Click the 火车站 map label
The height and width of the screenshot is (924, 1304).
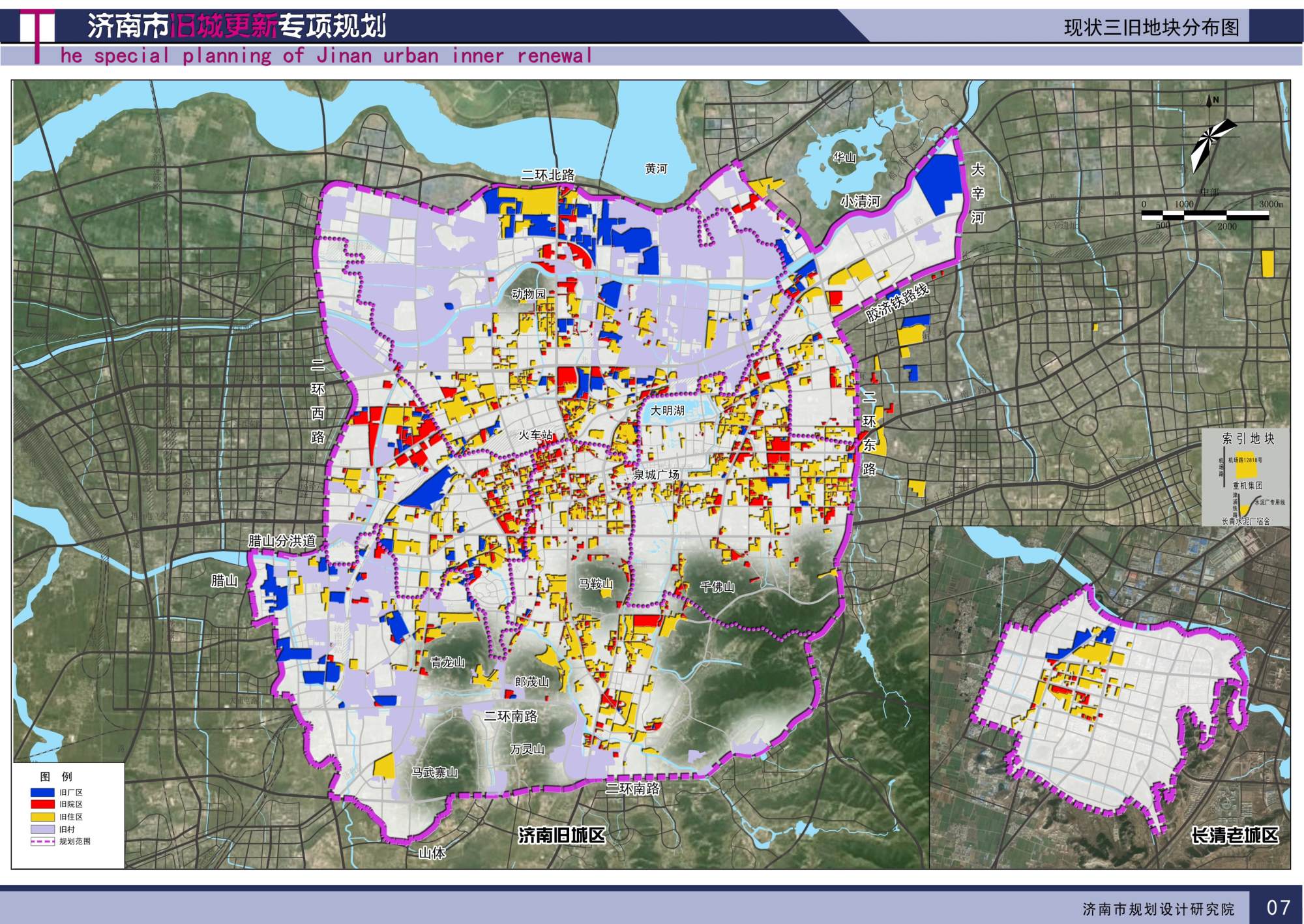pos(535,435)
